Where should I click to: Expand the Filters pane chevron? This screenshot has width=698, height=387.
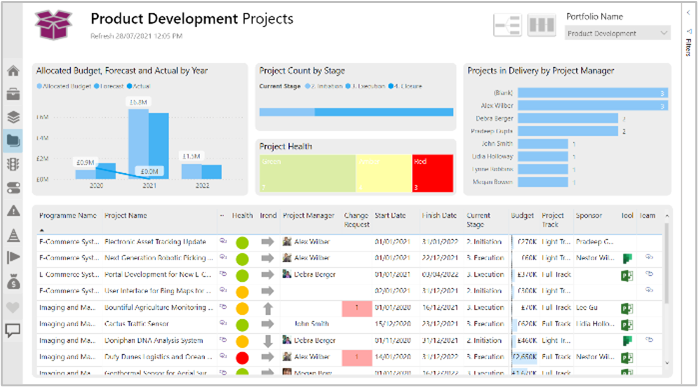[689, 13]
